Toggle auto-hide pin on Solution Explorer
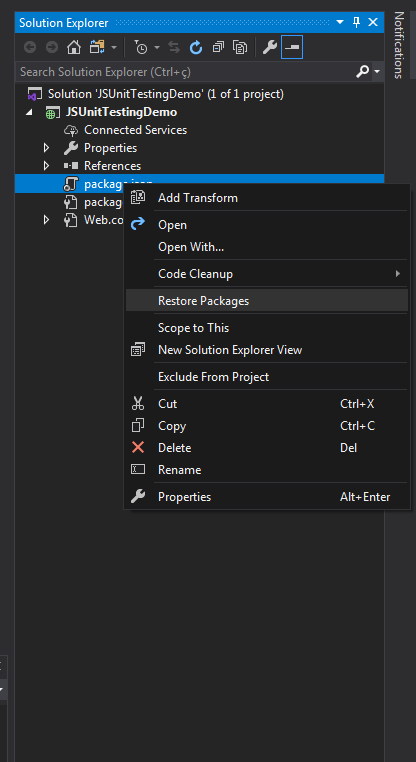 pyautogui.click(x=356, y=22)
